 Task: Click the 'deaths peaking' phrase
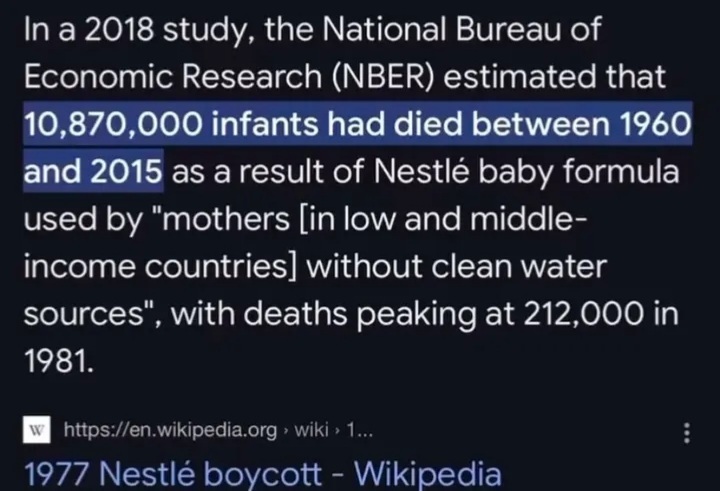click(360, 314)
